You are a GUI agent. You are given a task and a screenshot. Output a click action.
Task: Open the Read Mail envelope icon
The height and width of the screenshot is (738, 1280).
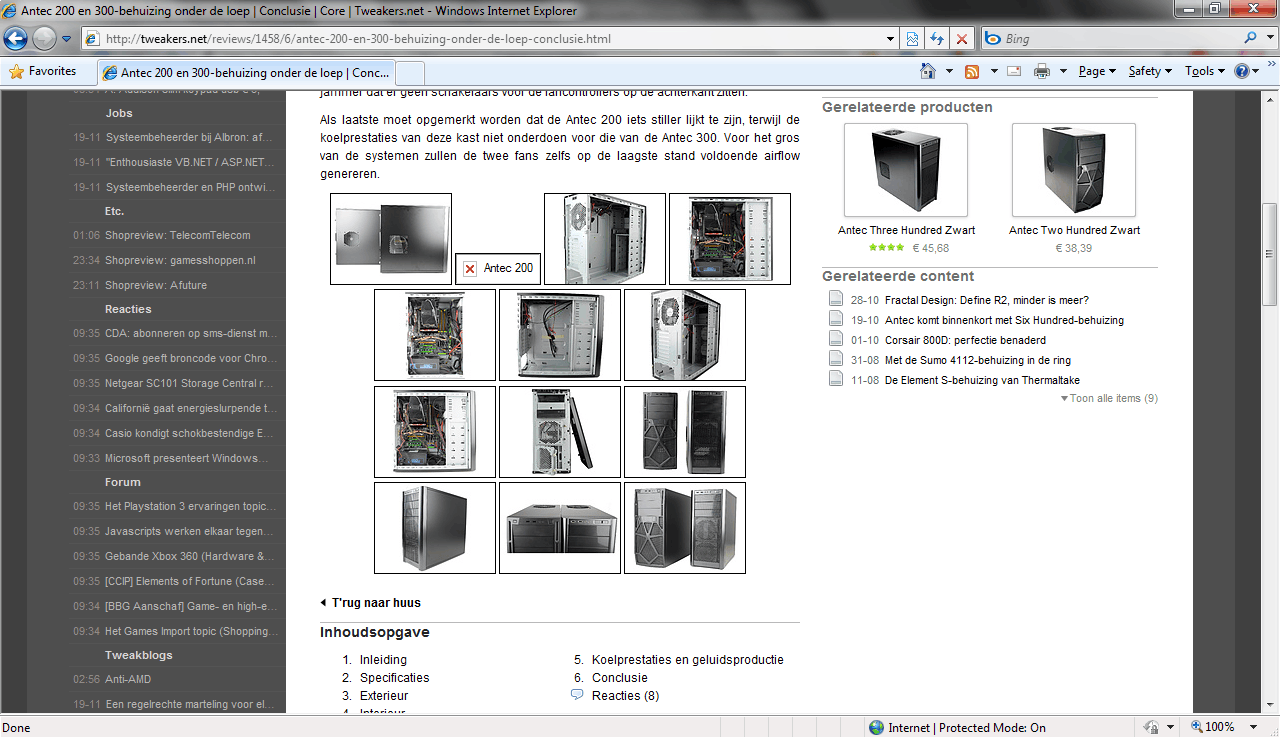pos(1014,71)
